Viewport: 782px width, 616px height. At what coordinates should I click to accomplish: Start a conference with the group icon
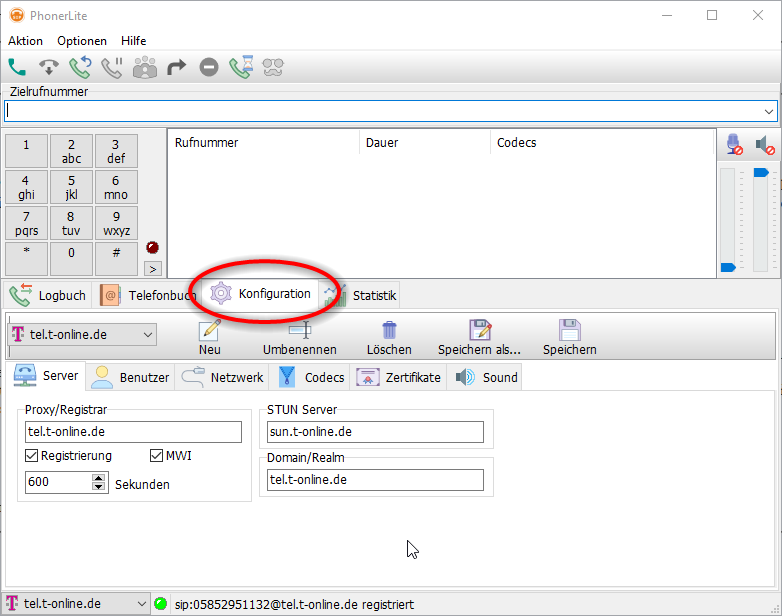coord(145,67)
